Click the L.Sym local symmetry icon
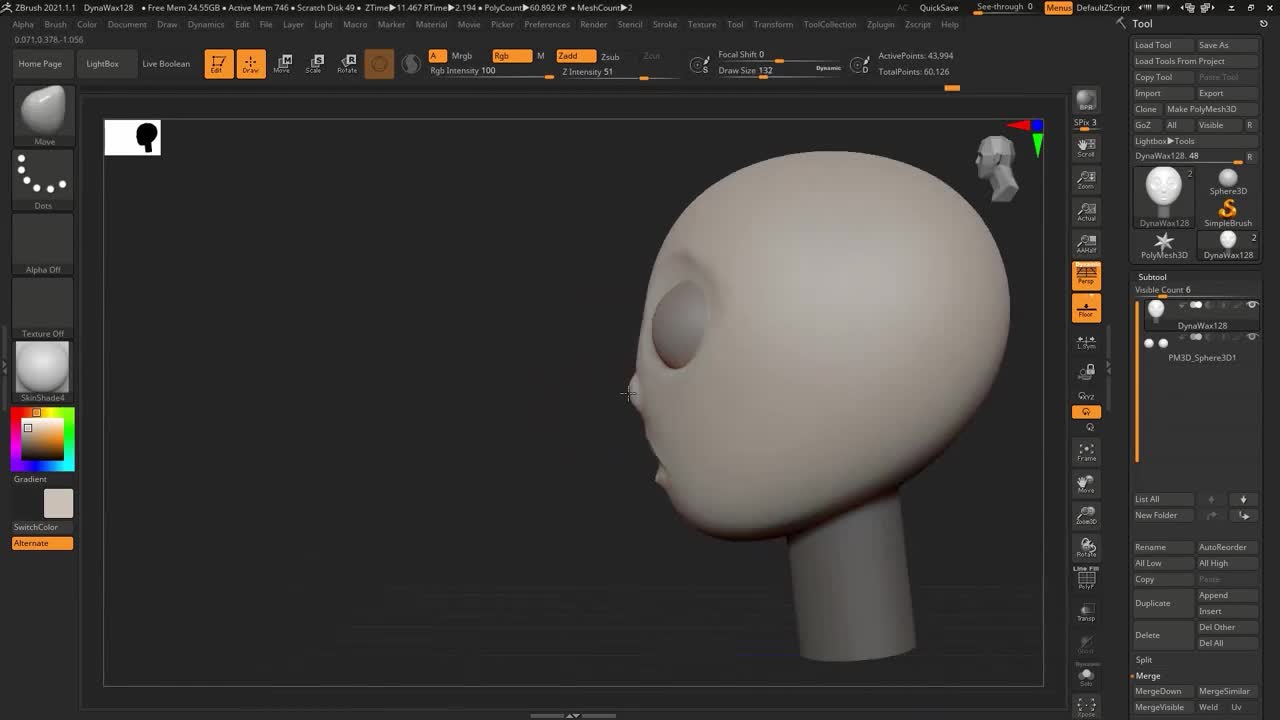This screenshot has width=1280, height=720. click(1086, 342)
